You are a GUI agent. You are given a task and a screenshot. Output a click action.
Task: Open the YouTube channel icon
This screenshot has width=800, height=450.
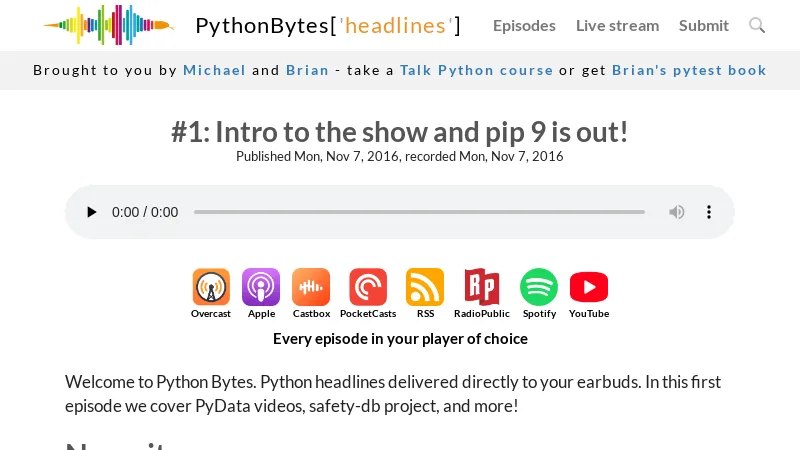589,287
